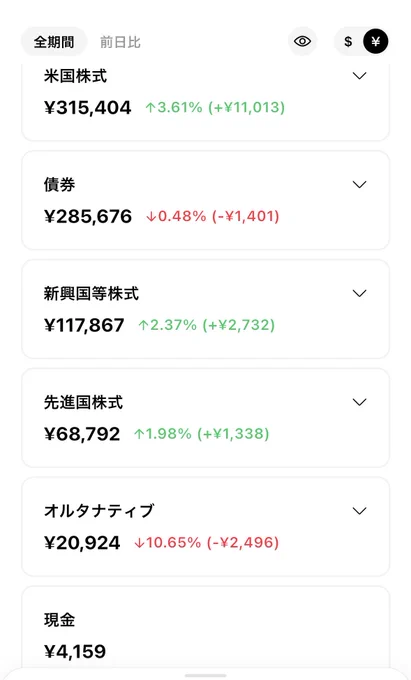411x680 pixels.
Task: Tap the 米国株式 gain of +¥11,013
Action: click(x=247, y=108)
